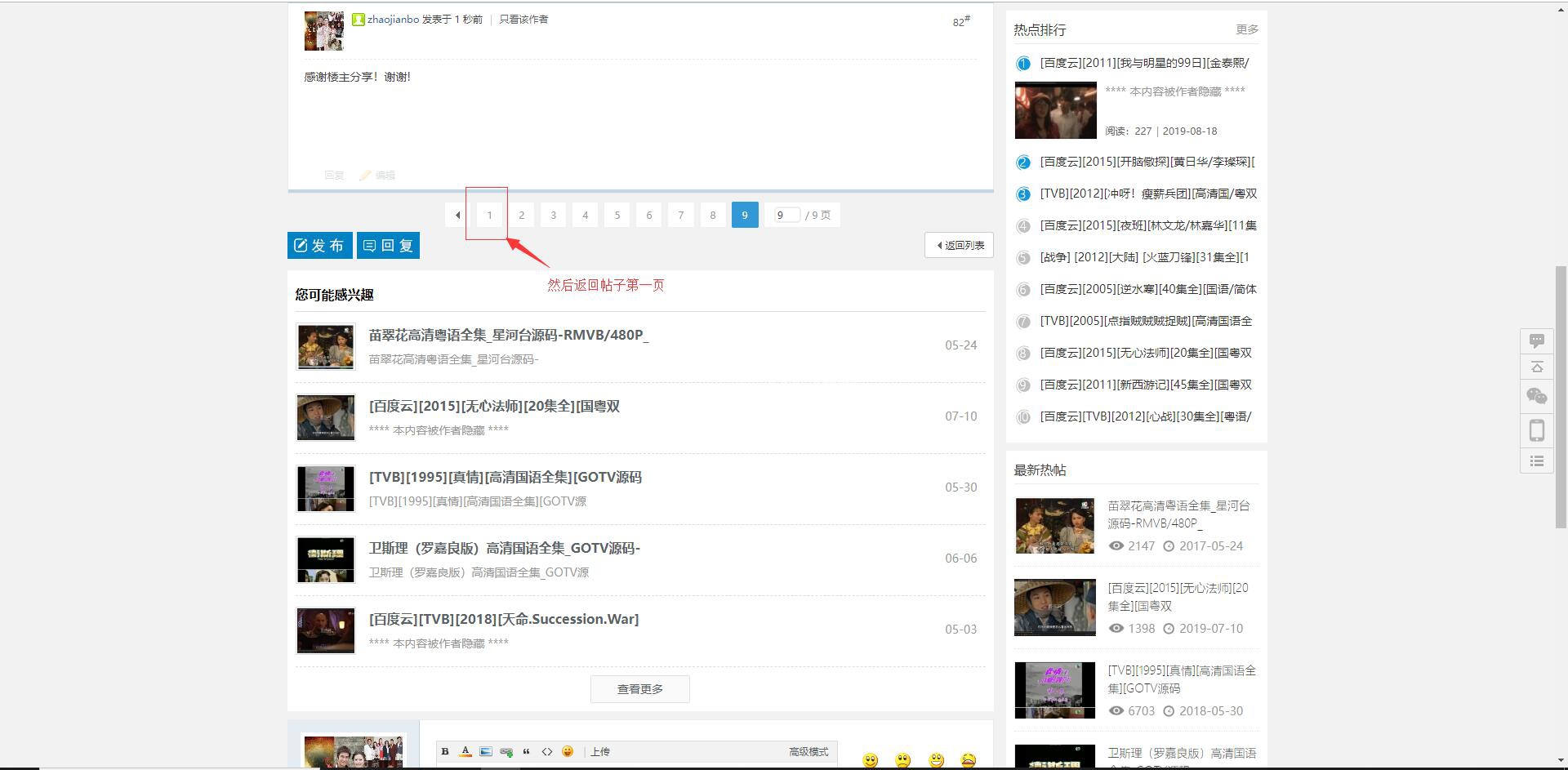The image size is (1568, 770).
Task: Open 苗翠花 thread in 最新热帖 sidebar
Action: pos(1178,514)
